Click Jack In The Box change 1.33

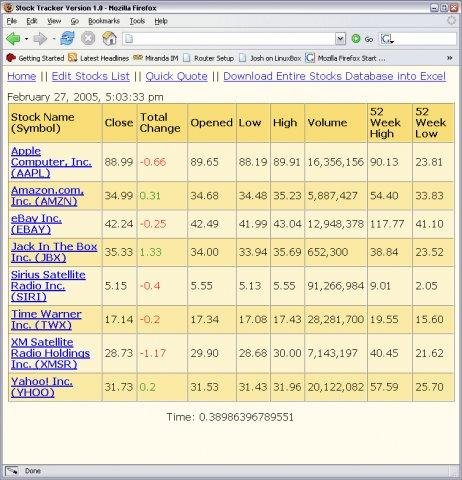(150, 252)
